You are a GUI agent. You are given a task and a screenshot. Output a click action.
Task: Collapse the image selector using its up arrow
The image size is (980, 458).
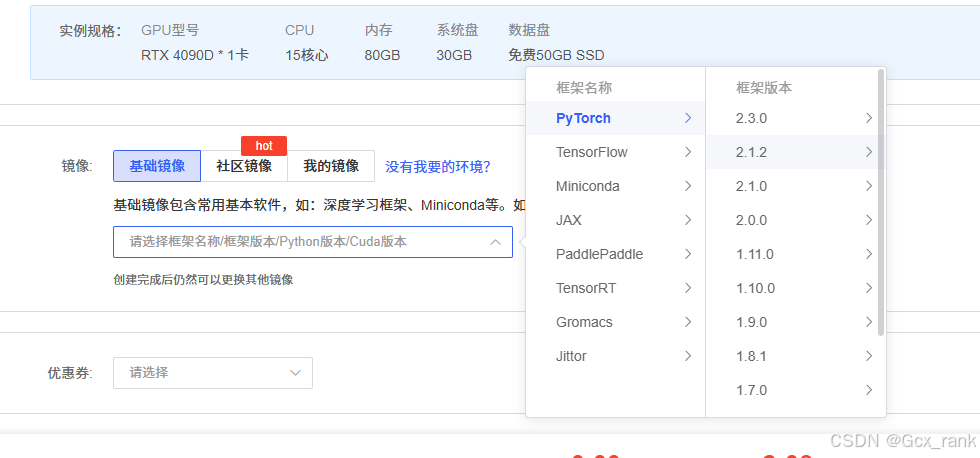(495, 242)
